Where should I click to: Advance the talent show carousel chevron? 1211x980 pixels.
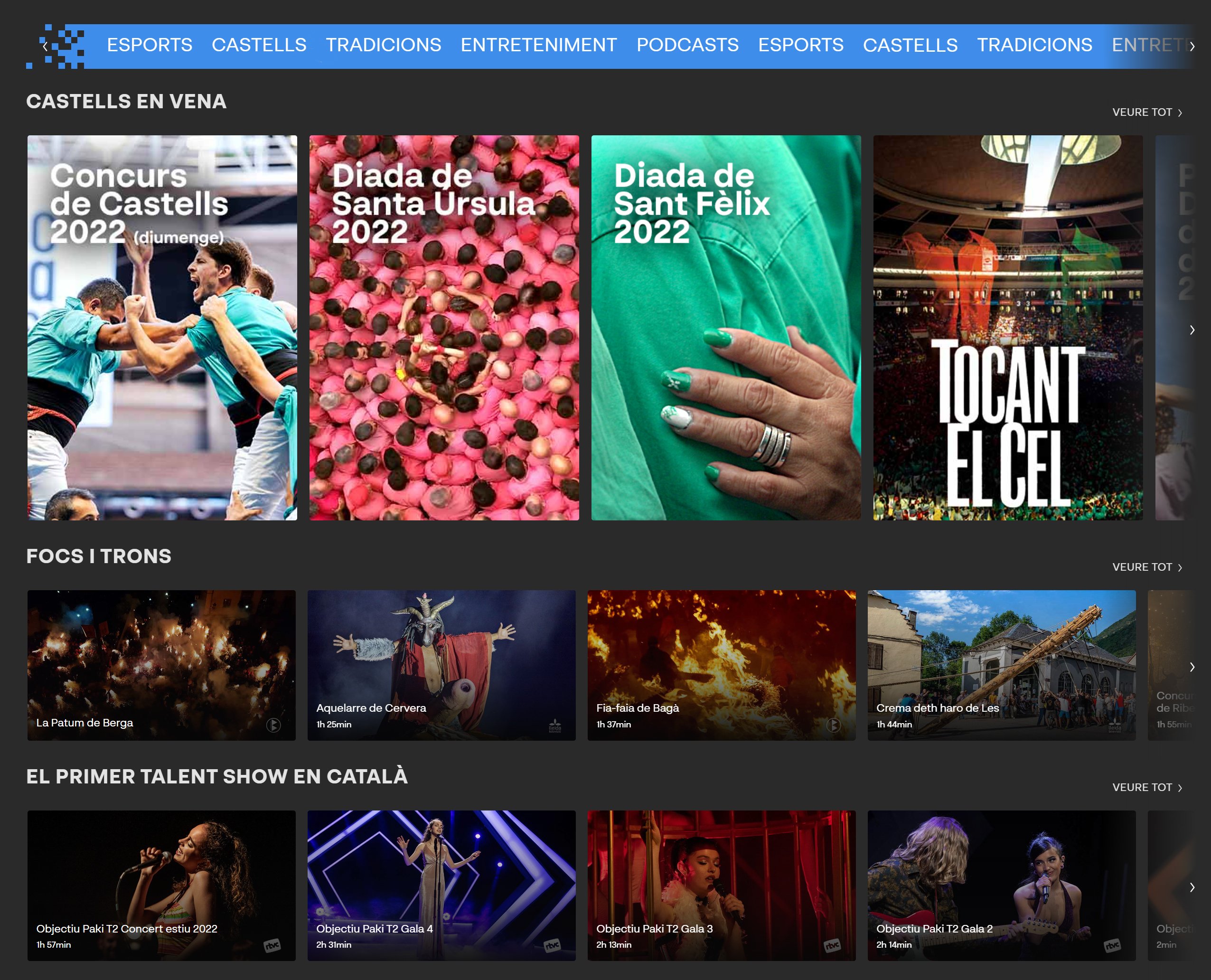click(x=1192, y=887)
